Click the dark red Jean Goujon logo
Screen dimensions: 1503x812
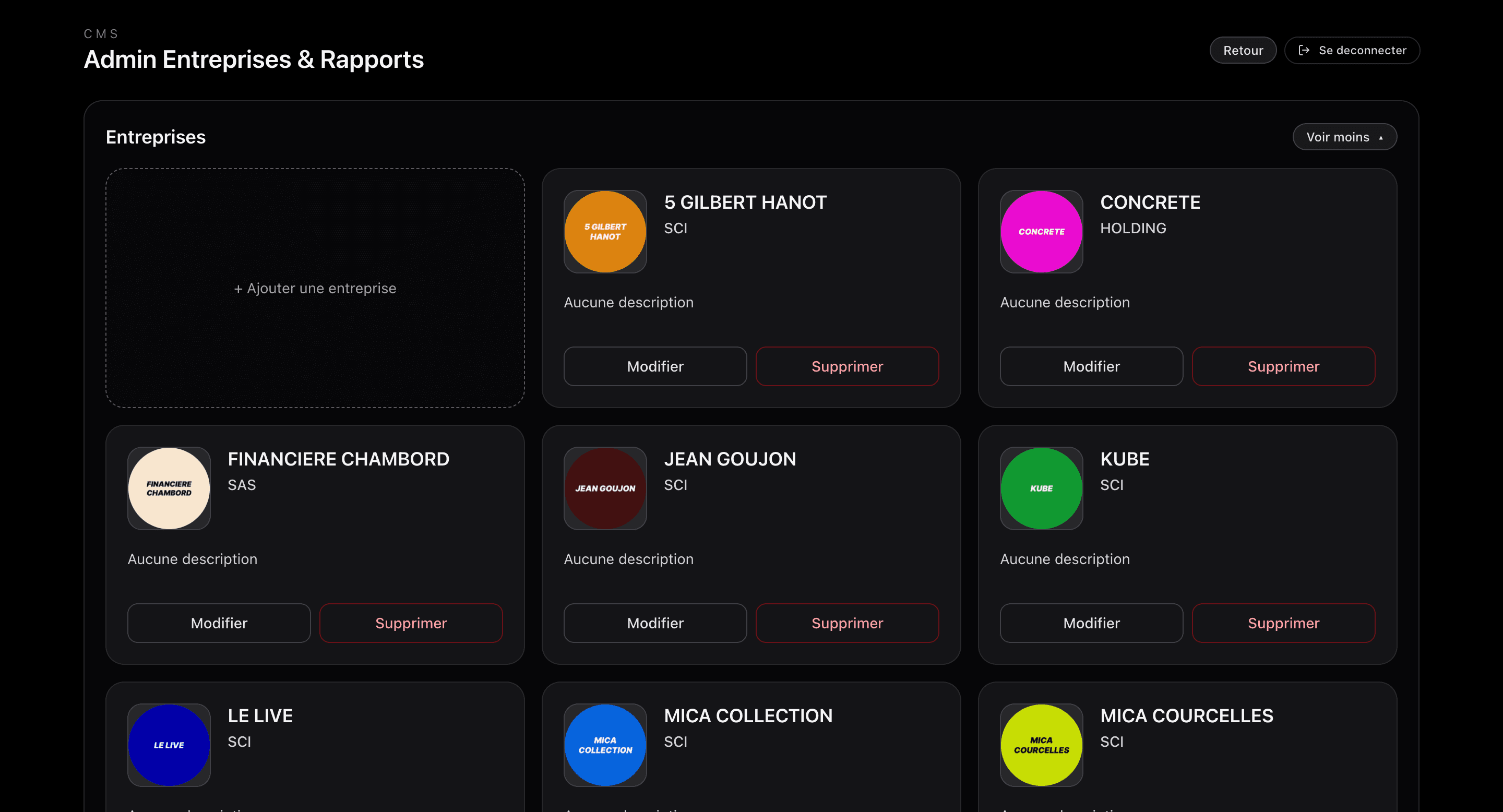coord(605,488)
